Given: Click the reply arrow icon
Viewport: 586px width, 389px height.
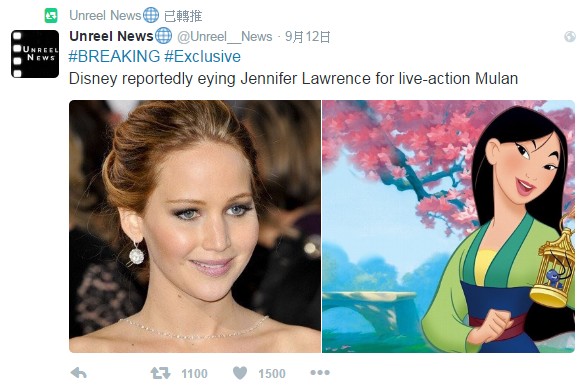Looking at the screenshot, I should (x=78, y=373).
